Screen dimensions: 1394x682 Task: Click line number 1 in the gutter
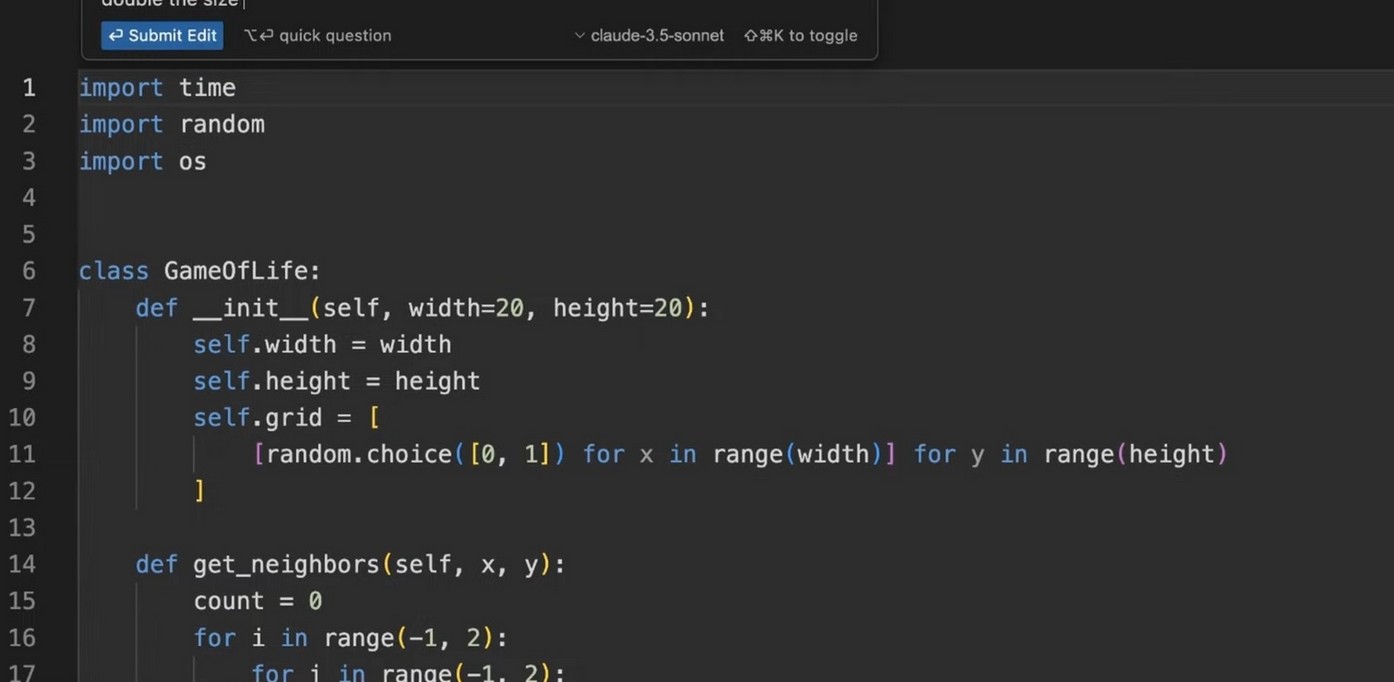pyautogui.click(x=29, y=88)
